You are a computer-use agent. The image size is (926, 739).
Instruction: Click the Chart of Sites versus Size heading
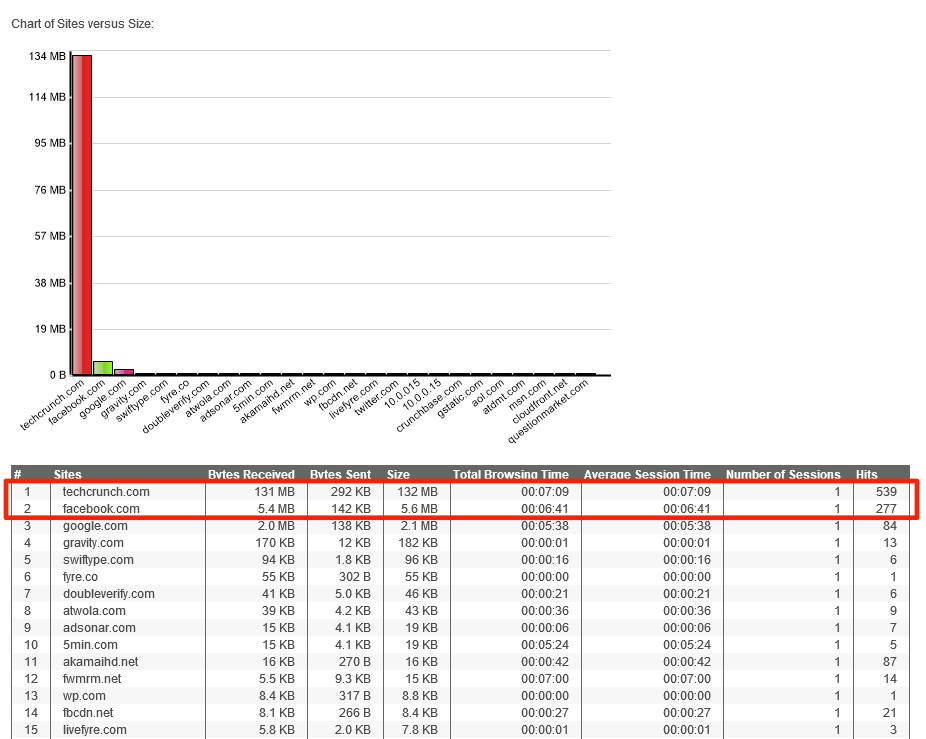[x=83, y=24]
